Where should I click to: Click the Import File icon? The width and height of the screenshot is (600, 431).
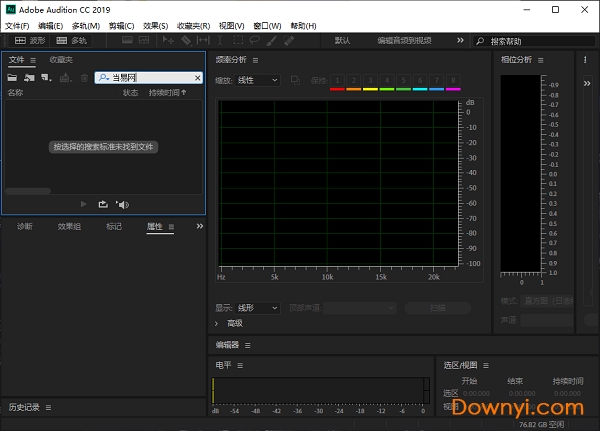(x=29, y=77)
